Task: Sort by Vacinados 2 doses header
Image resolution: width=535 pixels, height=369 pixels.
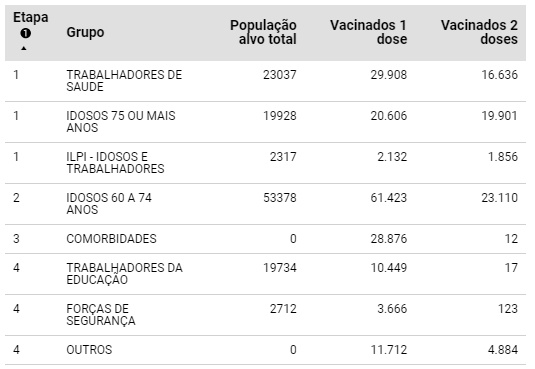Action: click(x=479, y=32)
